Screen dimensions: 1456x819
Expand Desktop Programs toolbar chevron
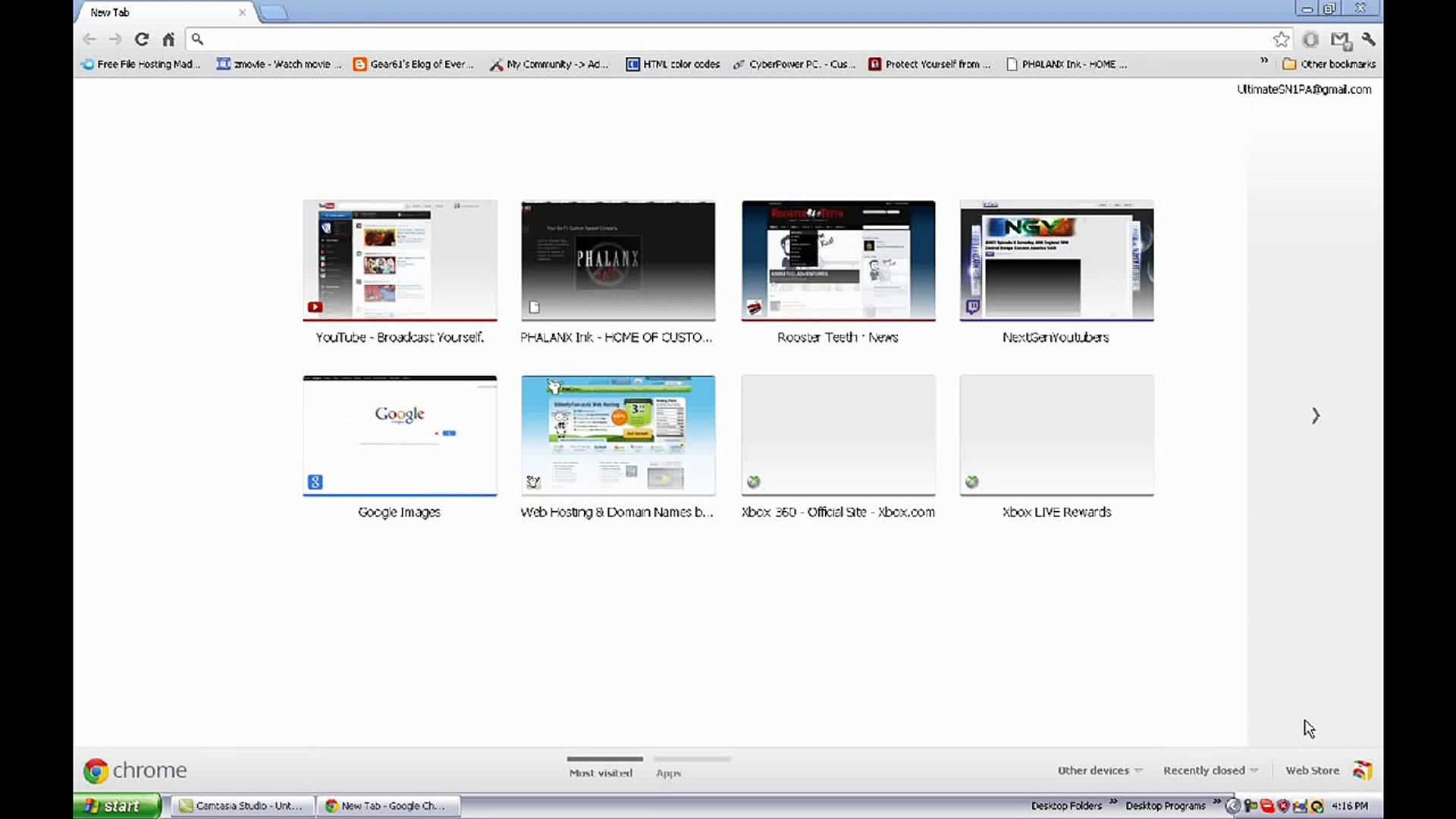(1216, 802)
